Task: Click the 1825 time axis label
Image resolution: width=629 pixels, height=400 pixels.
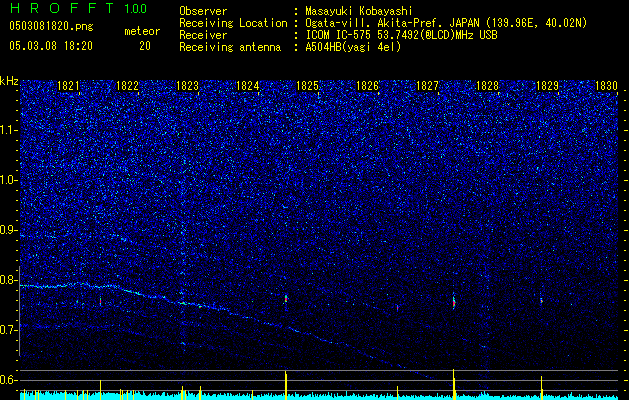Action: (307, 86)
